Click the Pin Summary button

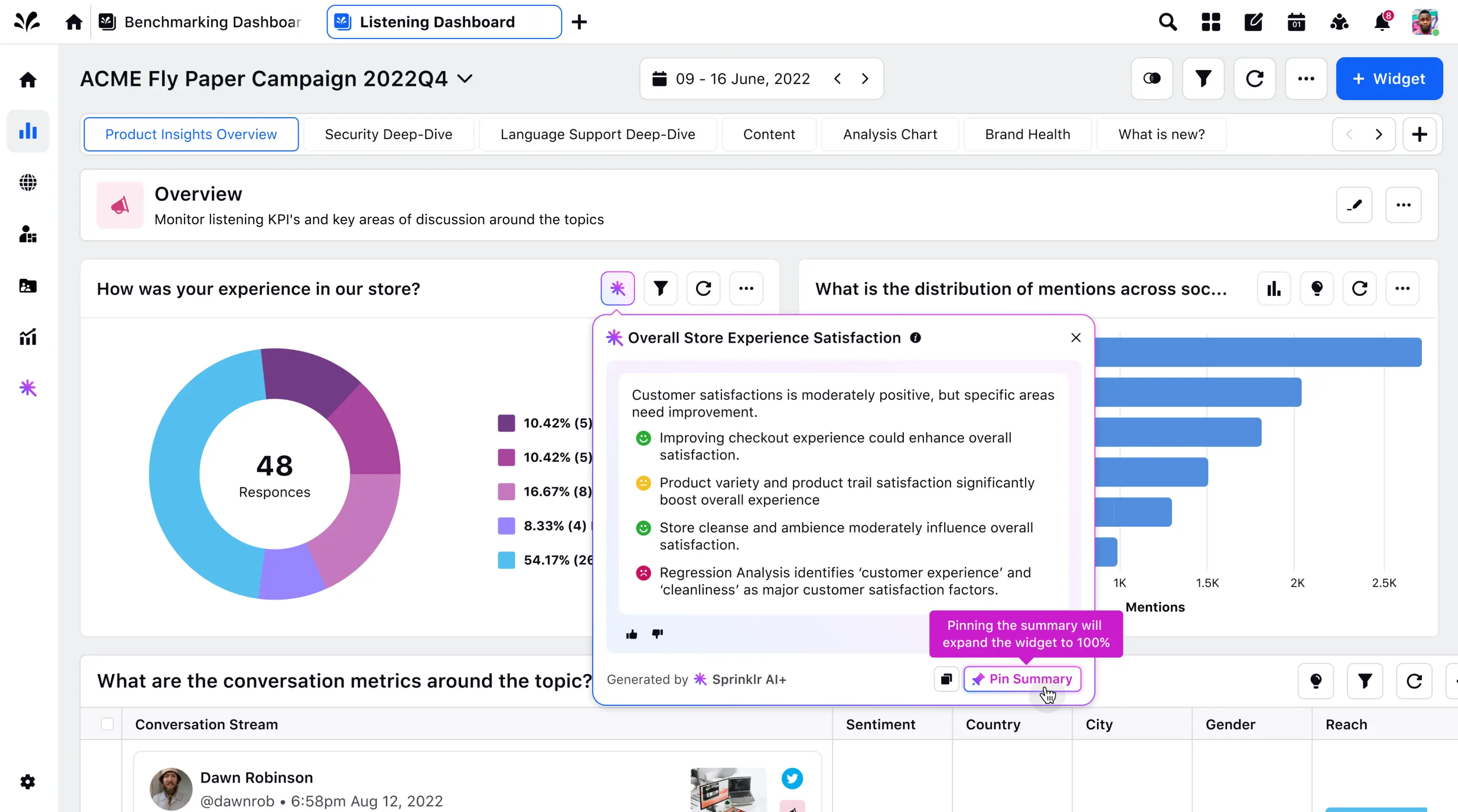point(1022,679)
